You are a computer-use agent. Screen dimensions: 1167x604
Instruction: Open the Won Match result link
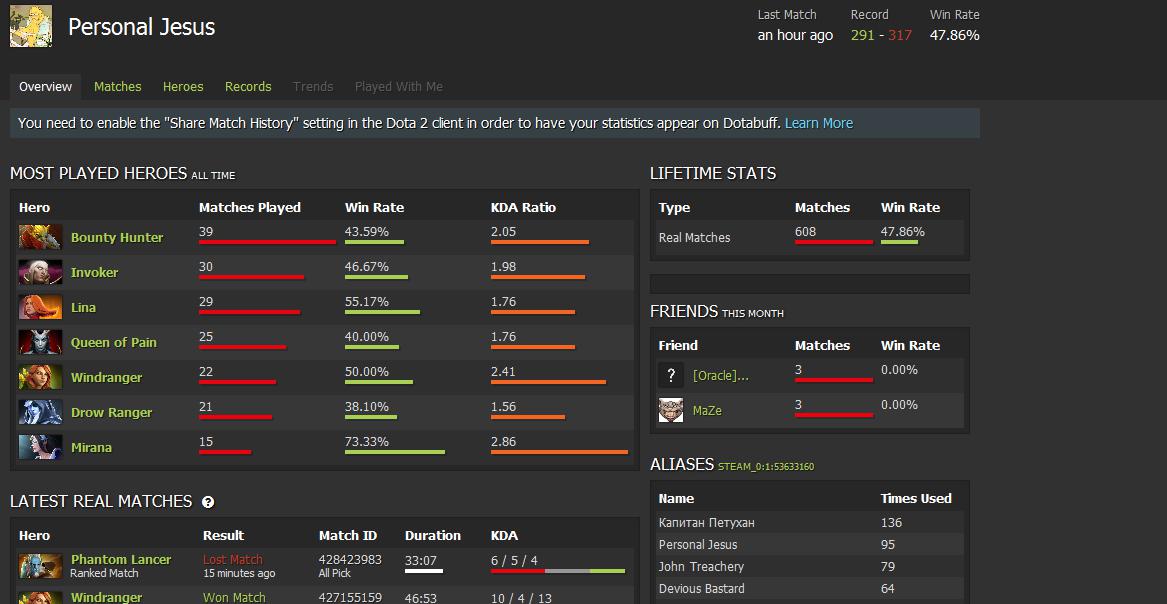(234, 597)
